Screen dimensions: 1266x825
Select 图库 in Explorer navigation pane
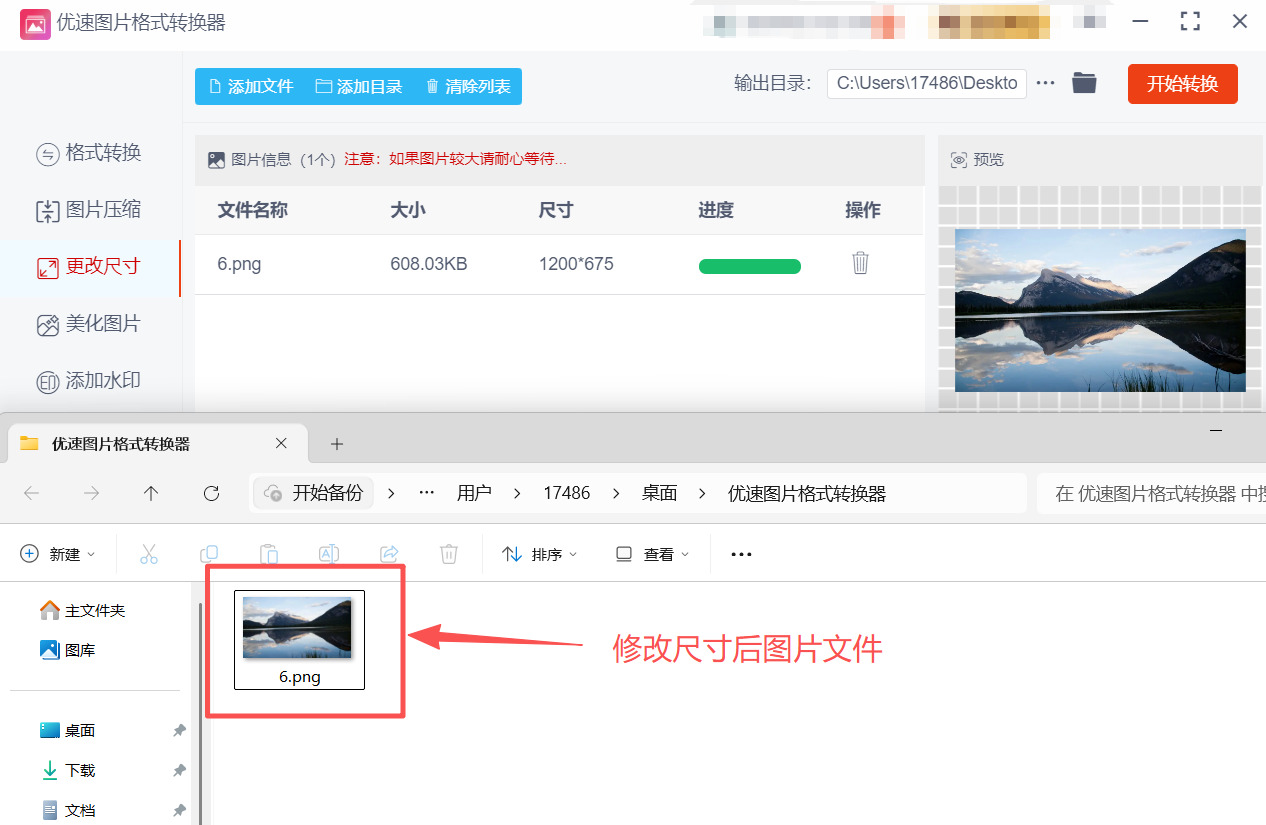(x=68, y=650)
